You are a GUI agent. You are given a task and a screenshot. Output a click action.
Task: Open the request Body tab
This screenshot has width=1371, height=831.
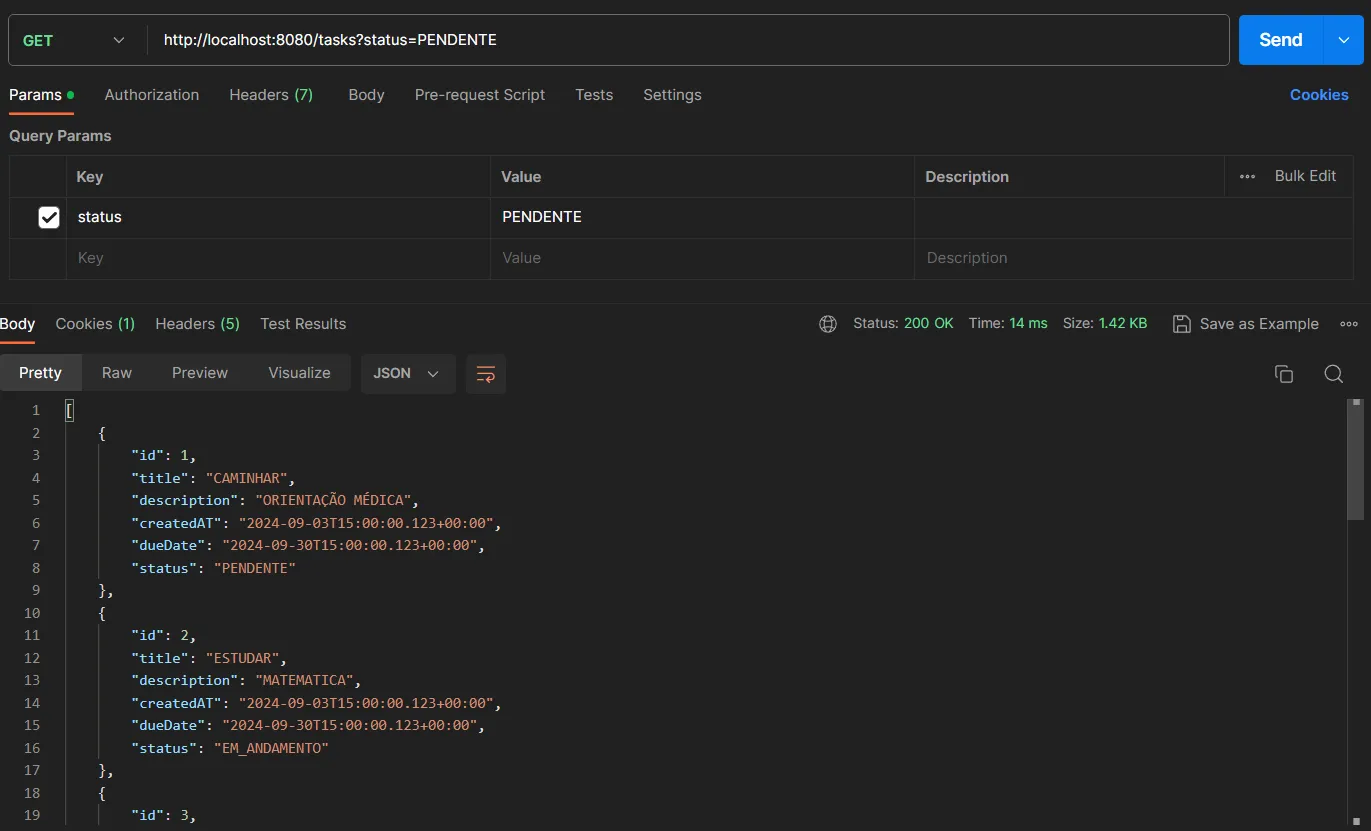366,95
